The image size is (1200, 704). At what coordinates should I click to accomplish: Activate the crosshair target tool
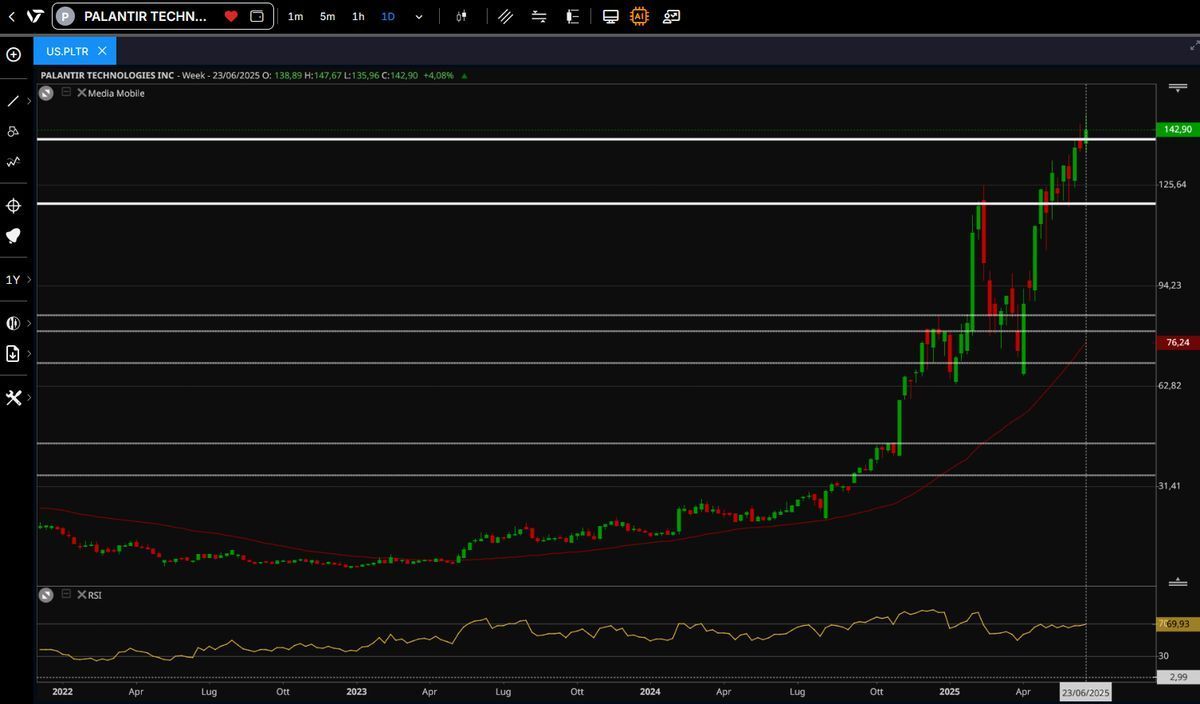pyautogui.click(x=14, y=206)
